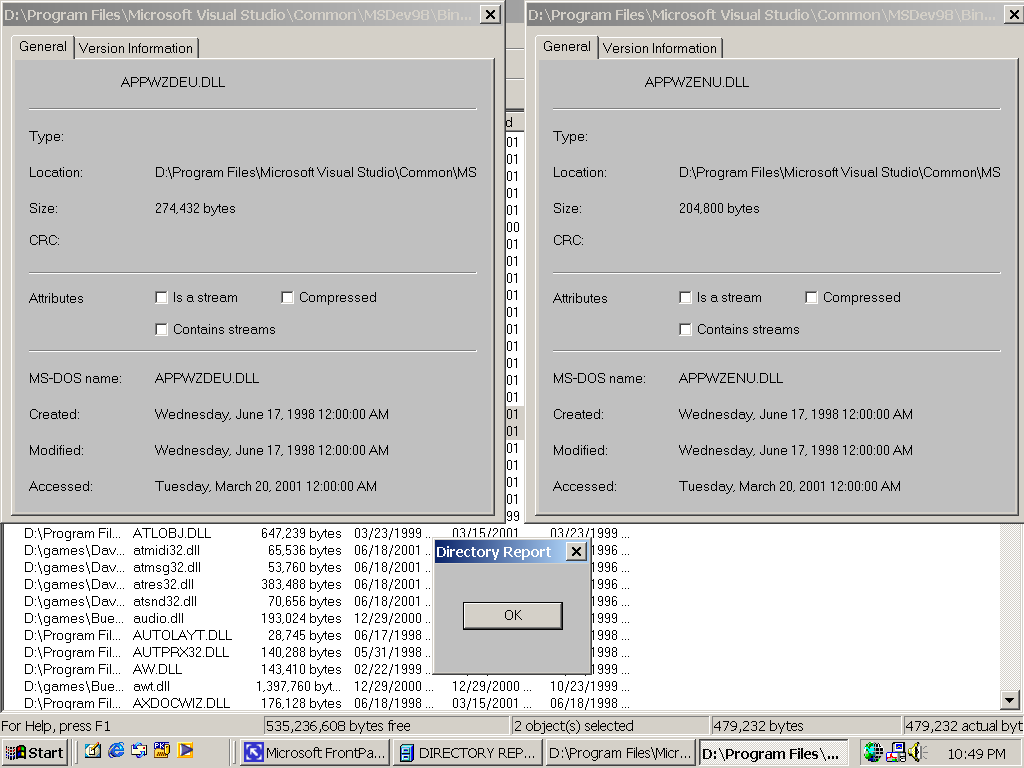Launch Internet Explorer from Quick Launch

click(116, 752)
